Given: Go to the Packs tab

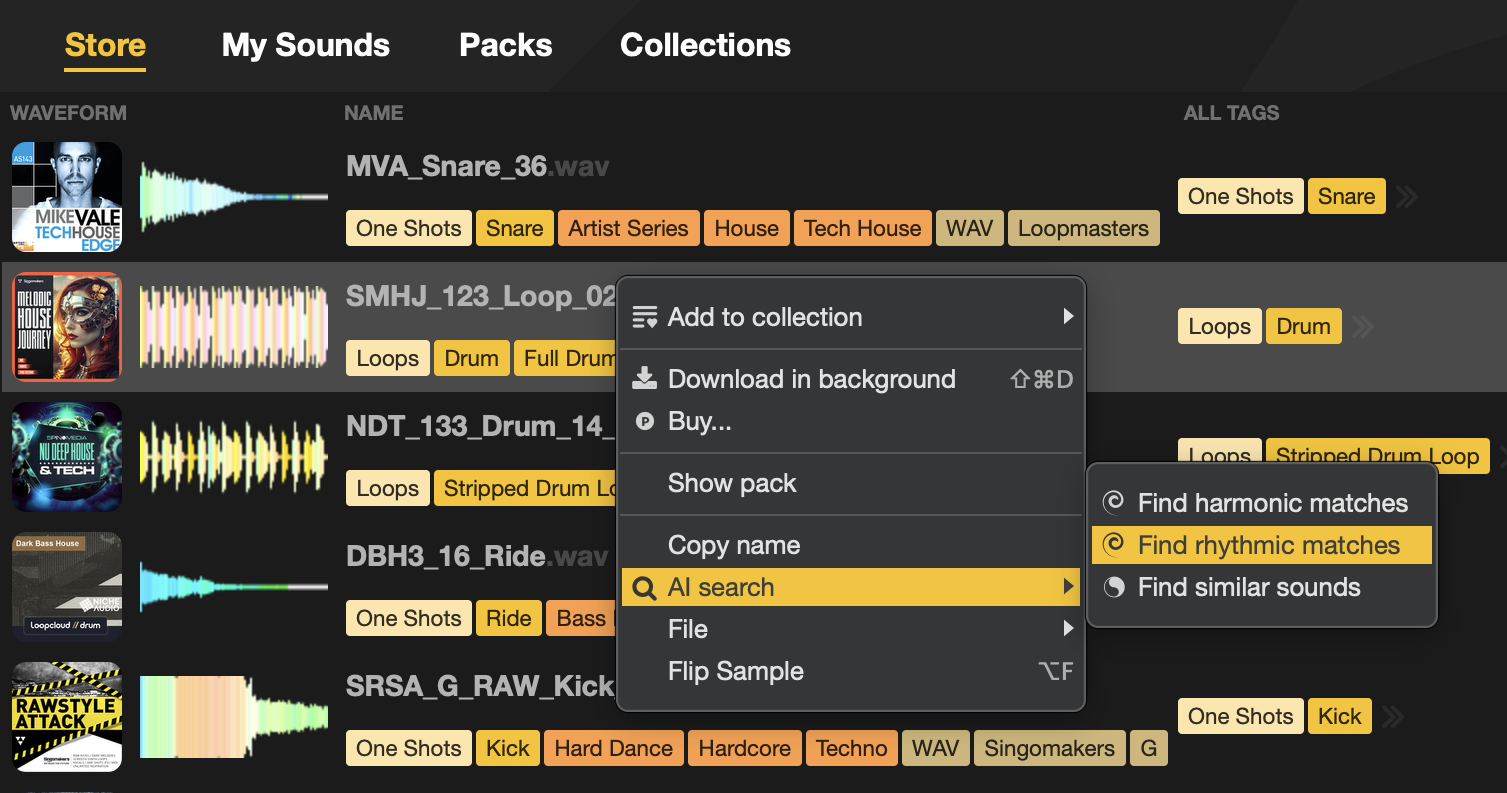Looking at the screenshot, I should point(506,45).
